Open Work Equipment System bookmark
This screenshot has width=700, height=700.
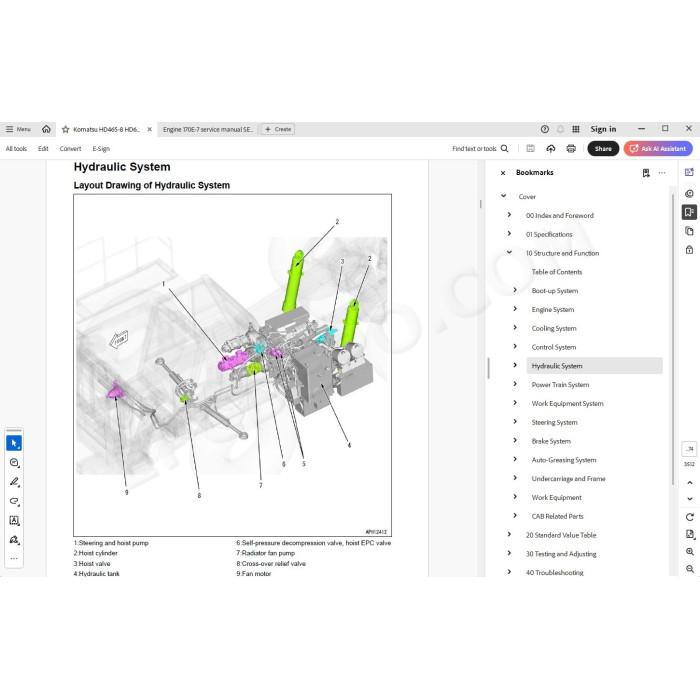tap(567, 403)
